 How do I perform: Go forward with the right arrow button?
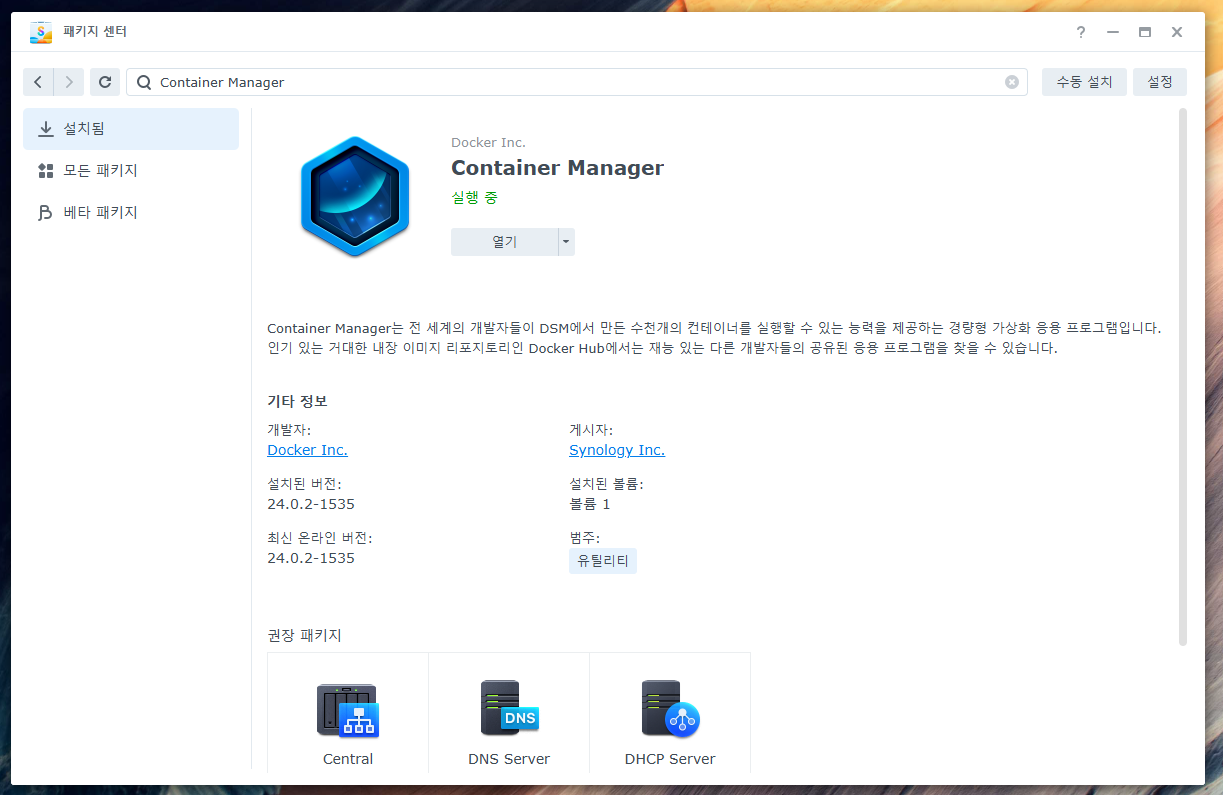pos(69,82)
